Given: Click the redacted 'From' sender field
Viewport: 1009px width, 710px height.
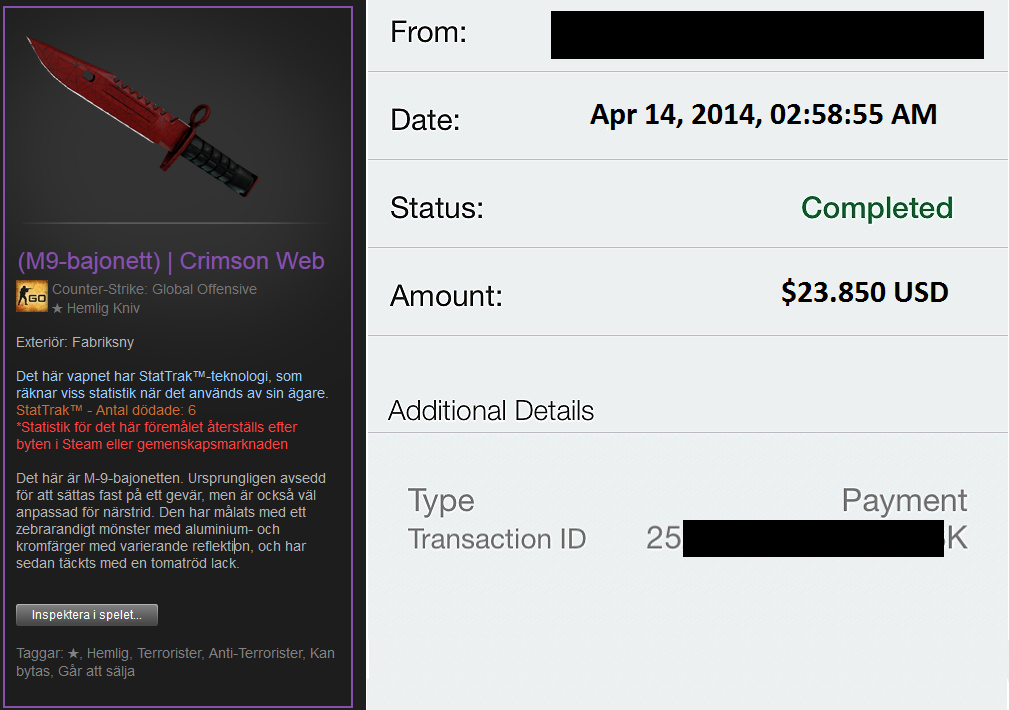Looking at the screenshot, I should pos(767,35).
